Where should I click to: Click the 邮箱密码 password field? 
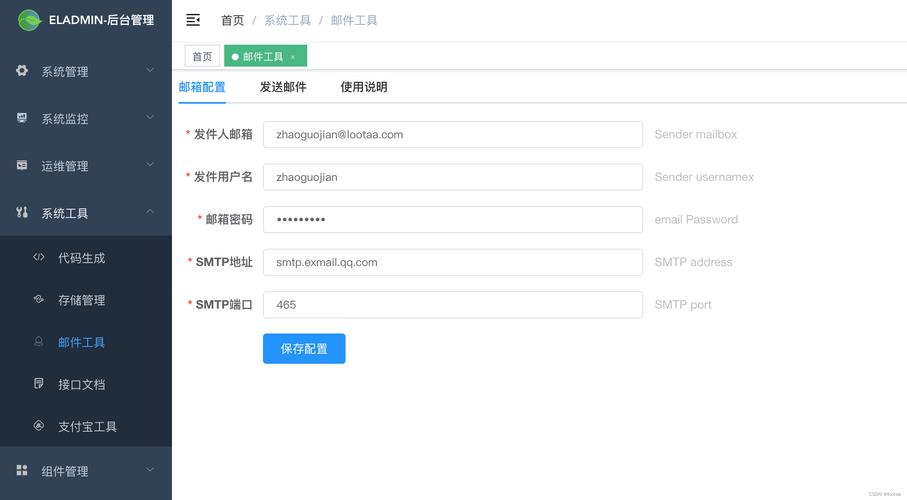pyautogui.click(x=453, y=219)
